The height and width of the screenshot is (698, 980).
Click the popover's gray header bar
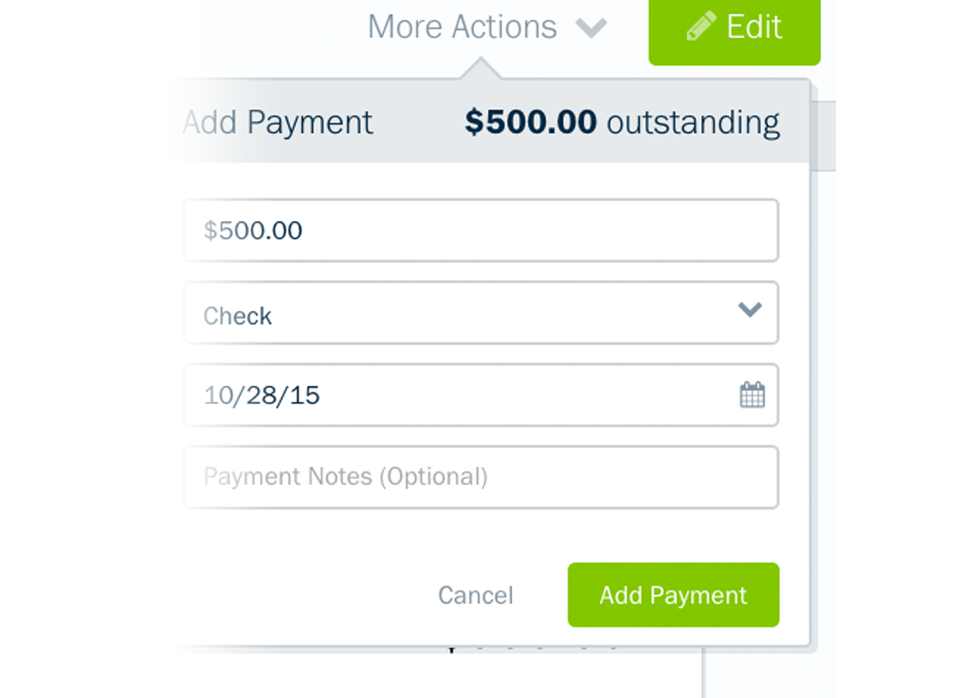pos(418,123)
